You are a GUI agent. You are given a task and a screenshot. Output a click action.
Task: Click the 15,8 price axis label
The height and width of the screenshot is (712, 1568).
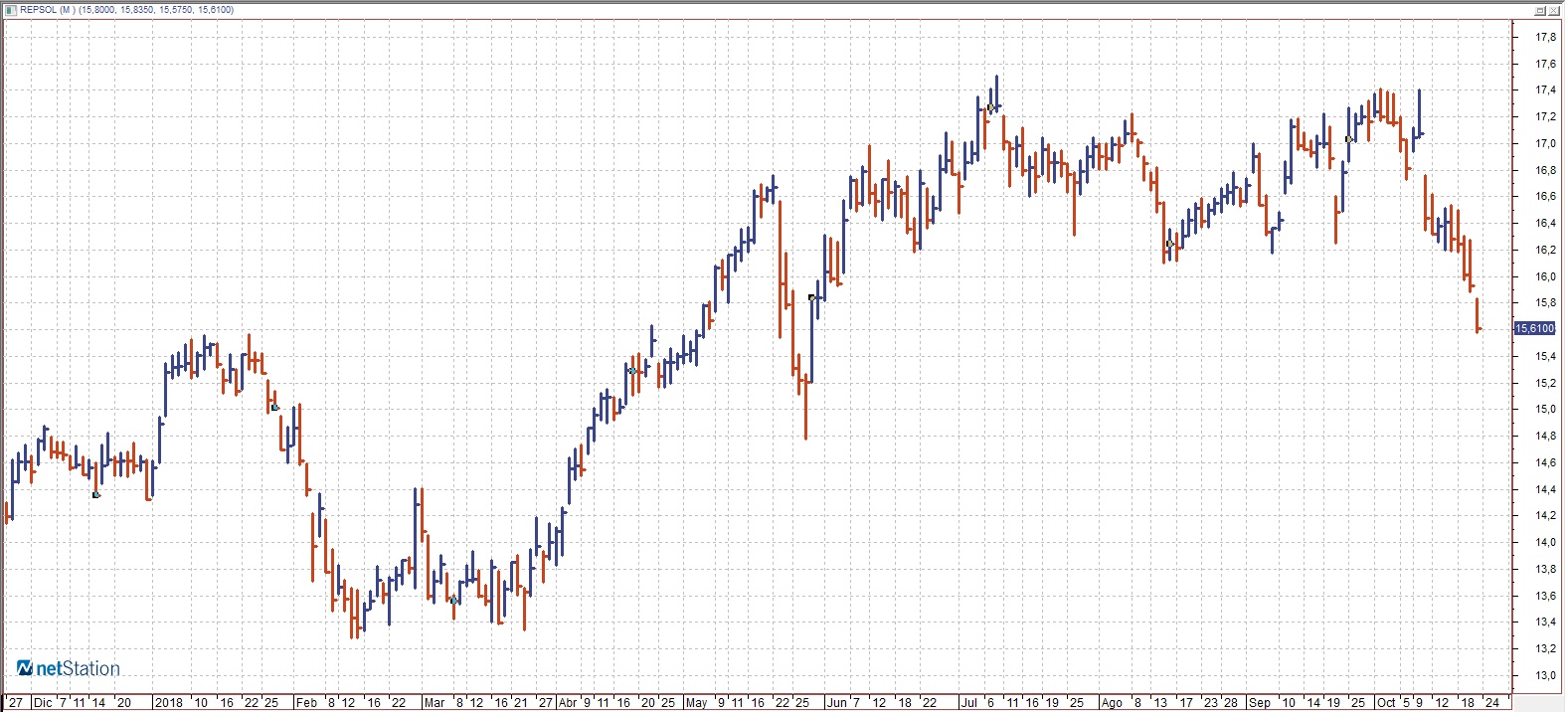click(1546, 302)
